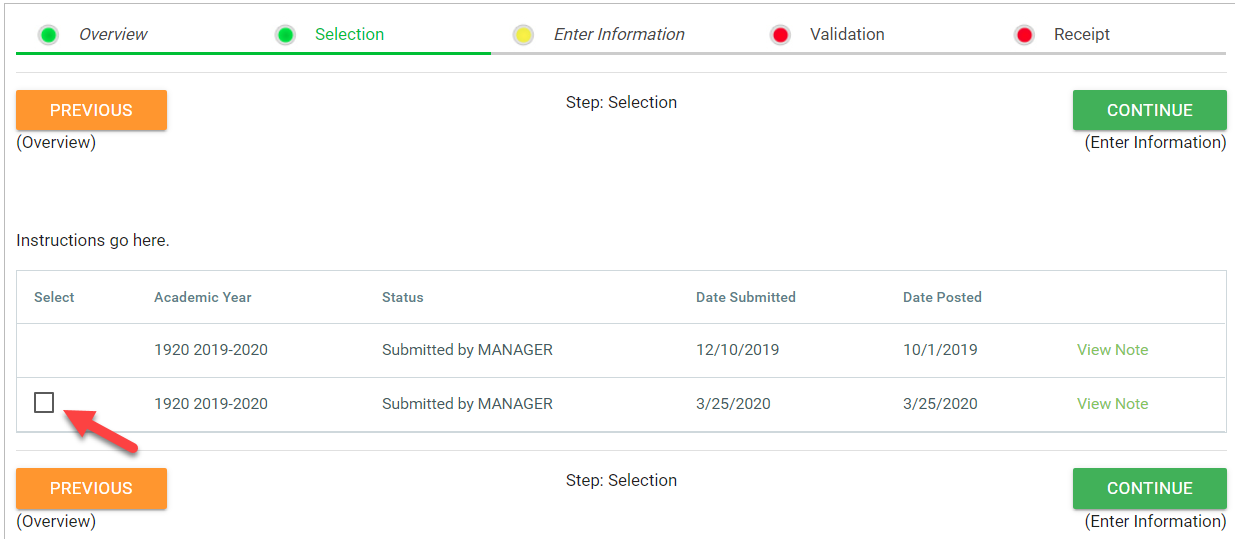Click the Date Submitted column header
This screenshot has width=1235, height=539.
(x=746, y=297)
